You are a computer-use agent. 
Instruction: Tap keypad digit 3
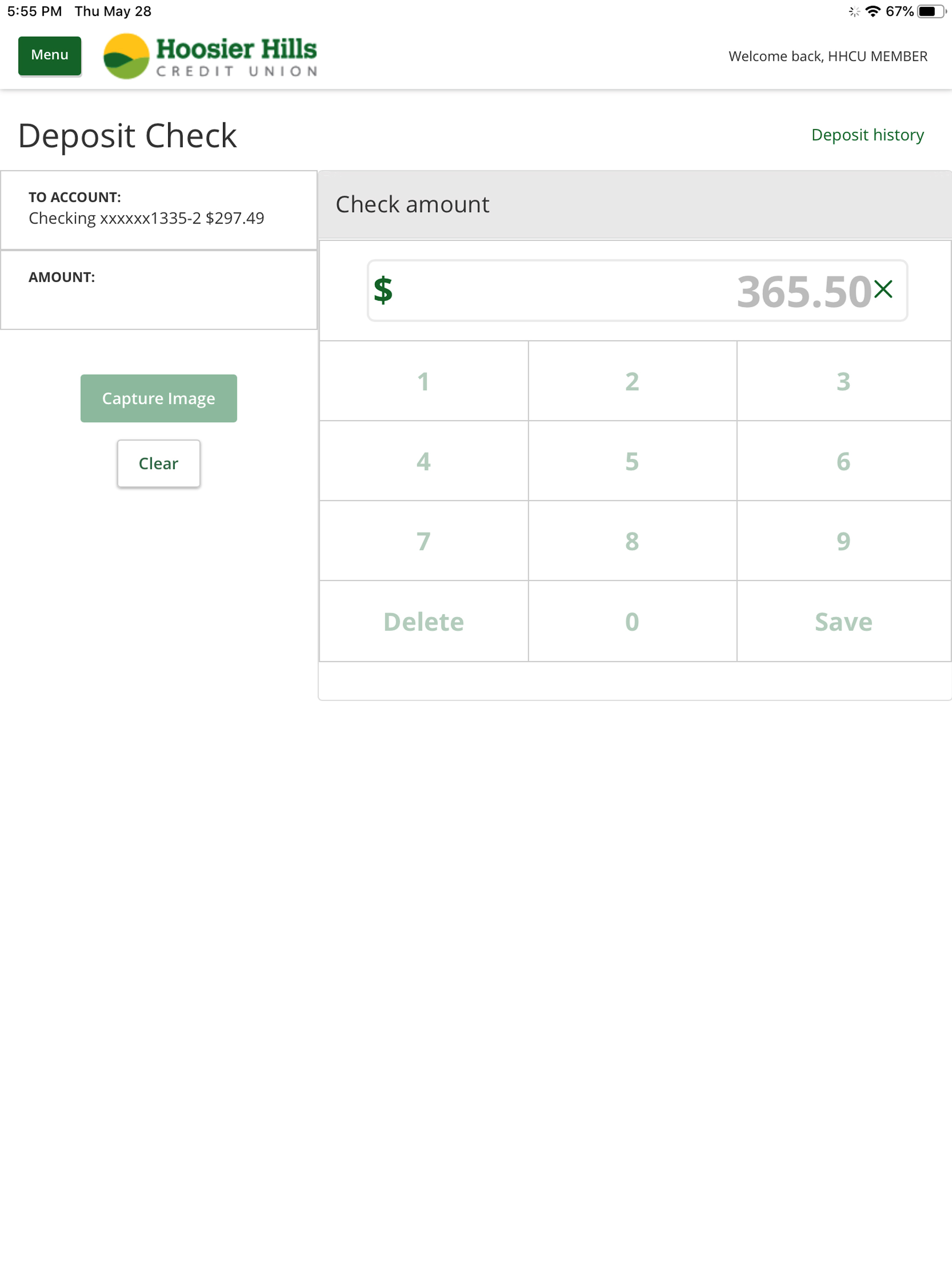tap(844, 381)
